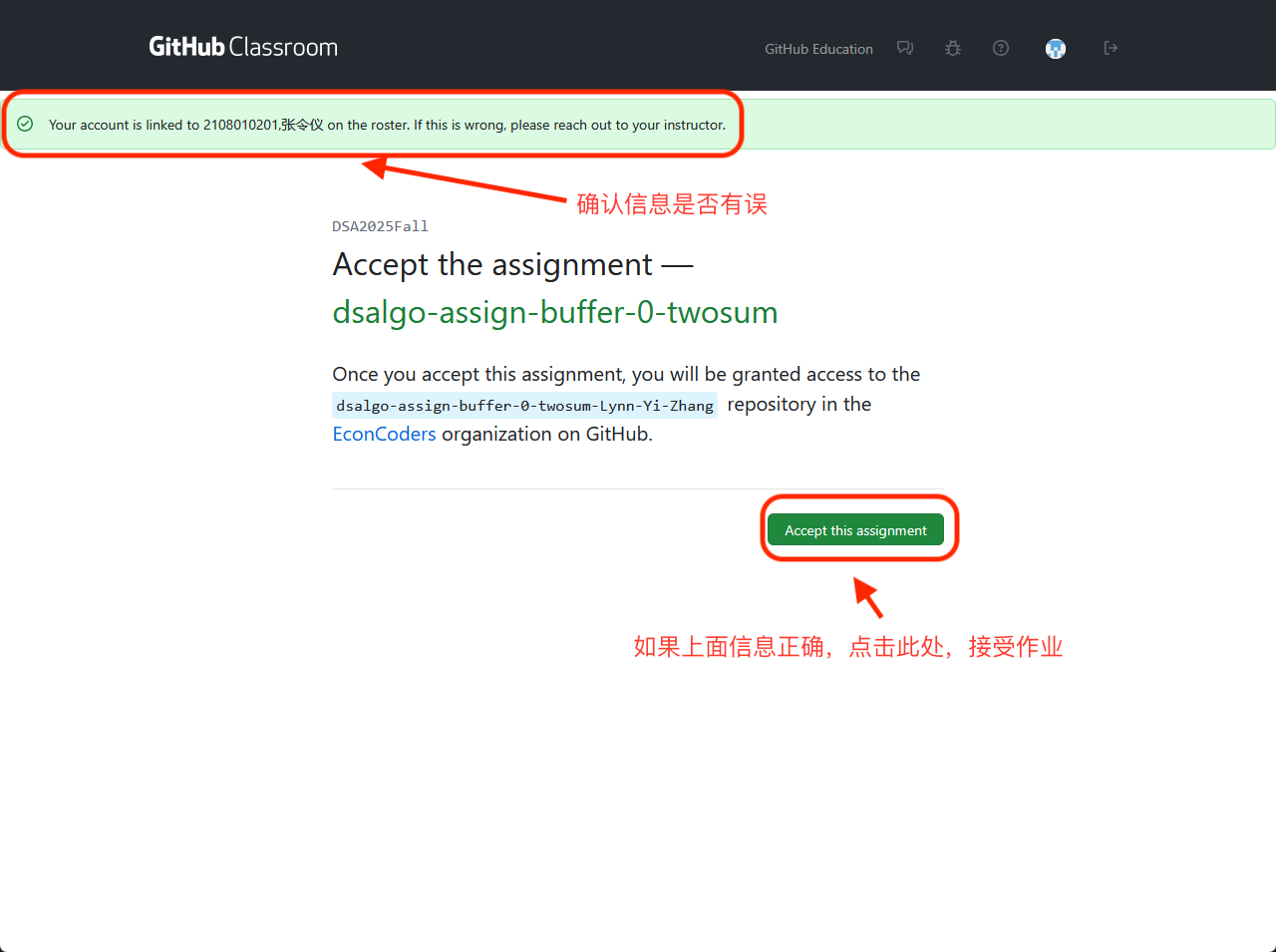Click the red arrow below Accept button
The width and height of the screenshot is (1276, 952).
tap(868, 598)
